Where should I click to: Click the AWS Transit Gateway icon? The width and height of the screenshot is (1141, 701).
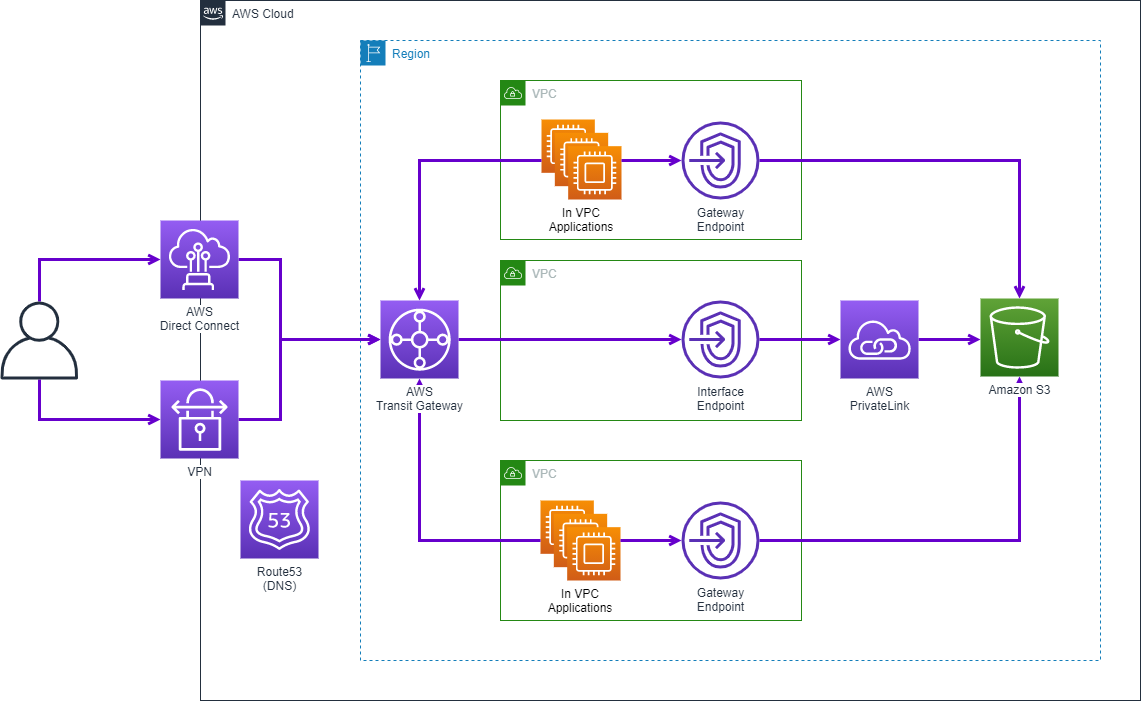point(419,339)
